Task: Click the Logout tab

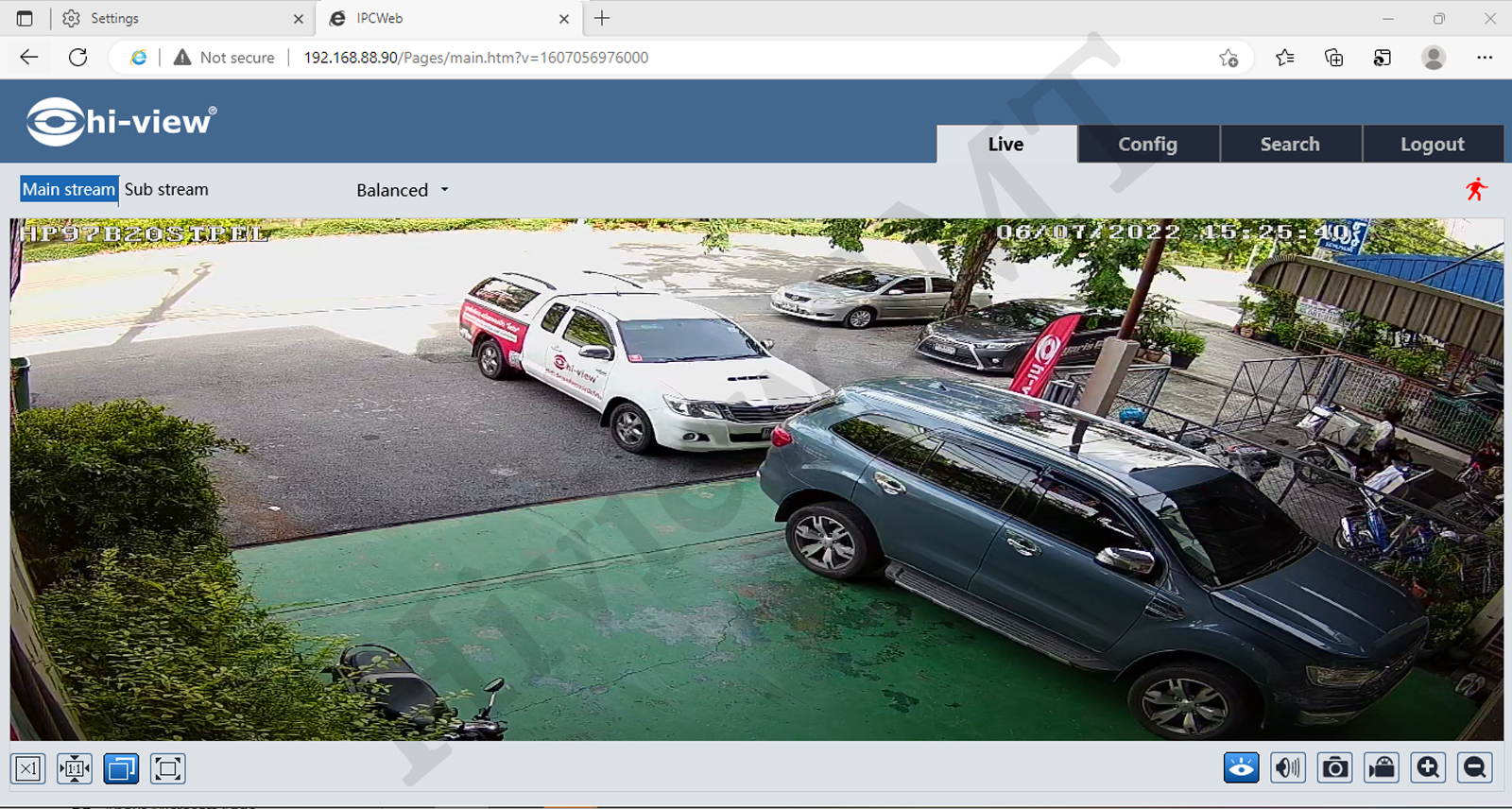Action: [1432, 145]
